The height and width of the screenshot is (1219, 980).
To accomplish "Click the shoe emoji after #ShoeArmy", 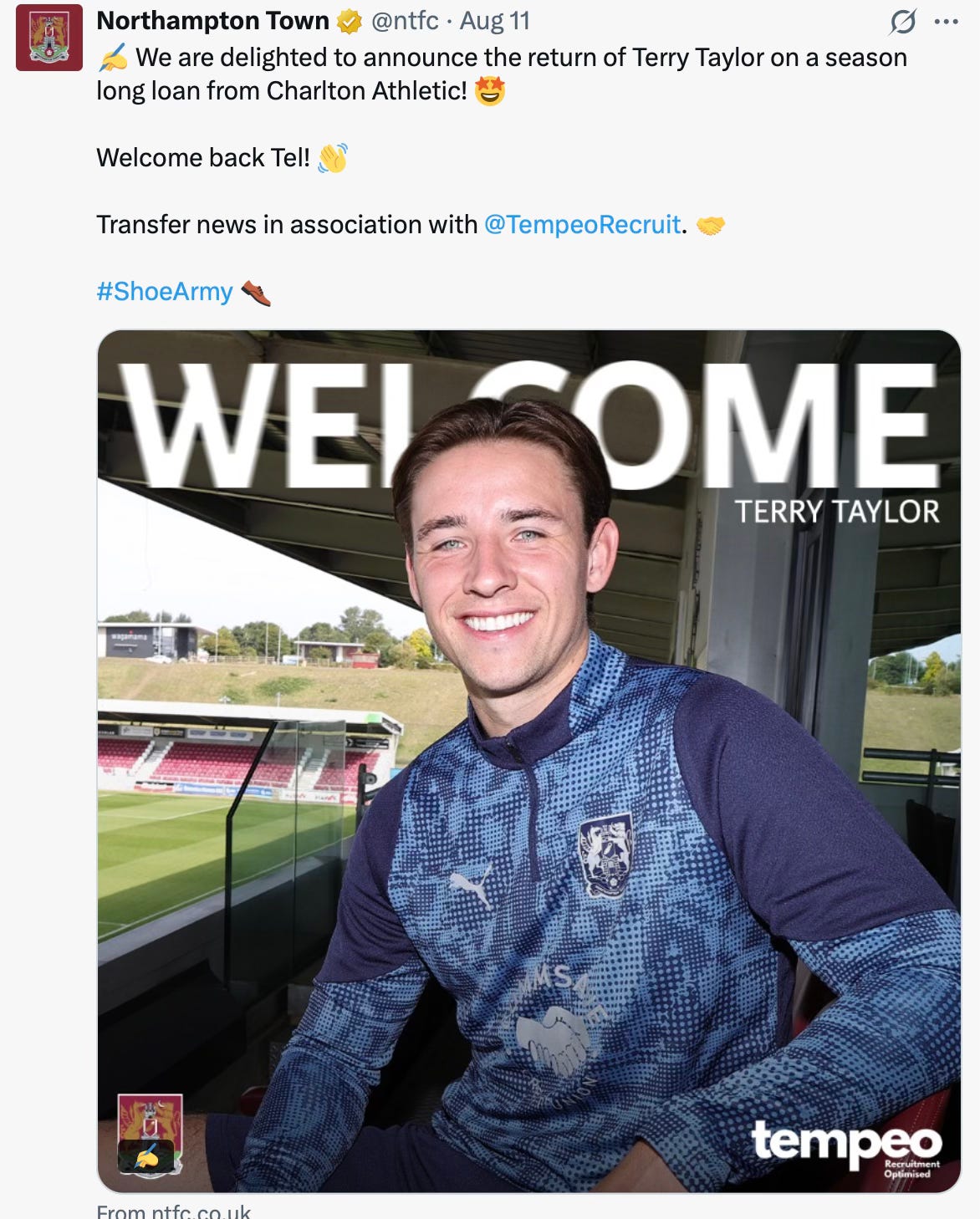I will coord(256,293).
